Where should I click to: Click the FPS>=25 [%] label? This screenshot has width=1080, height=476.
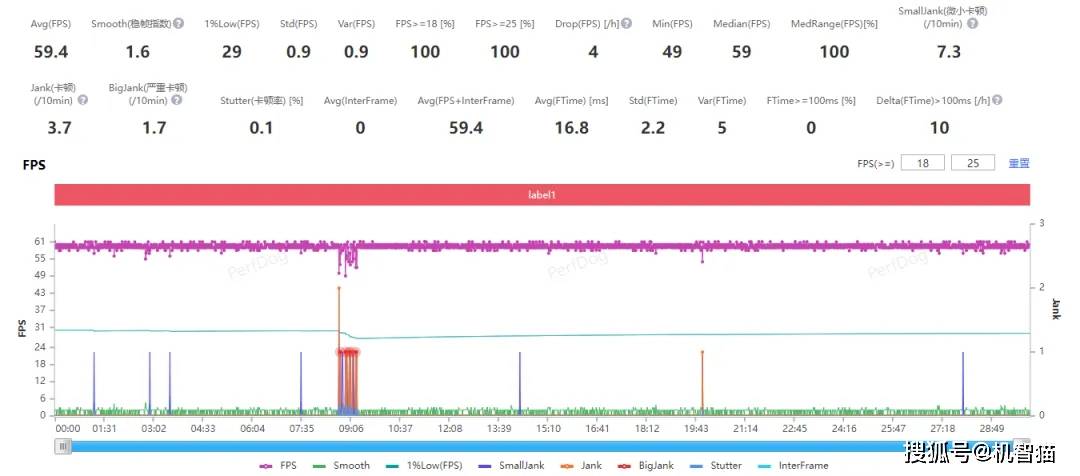[505, 24]
